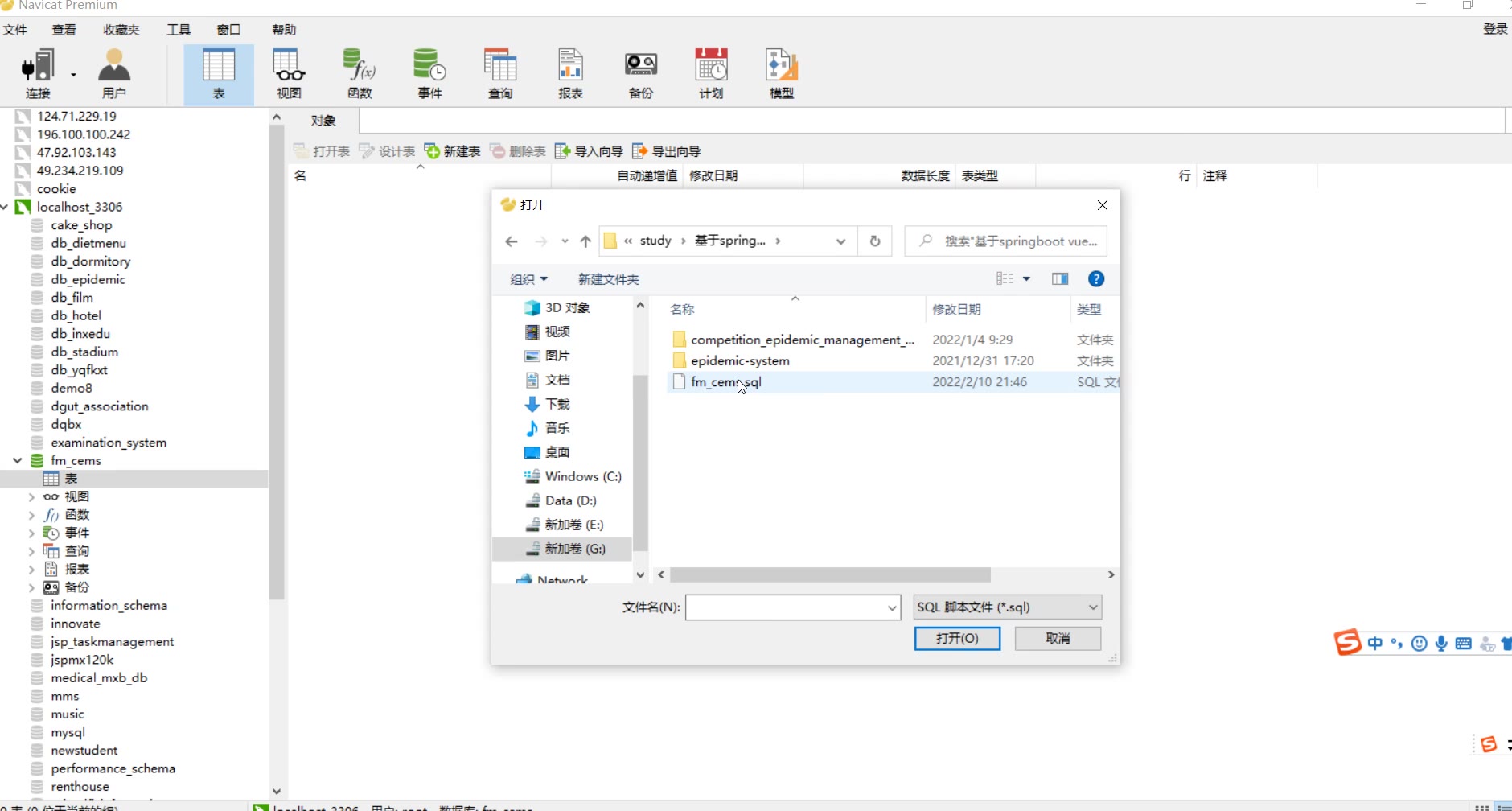Open the address path history dropdown

pos(840,241)
